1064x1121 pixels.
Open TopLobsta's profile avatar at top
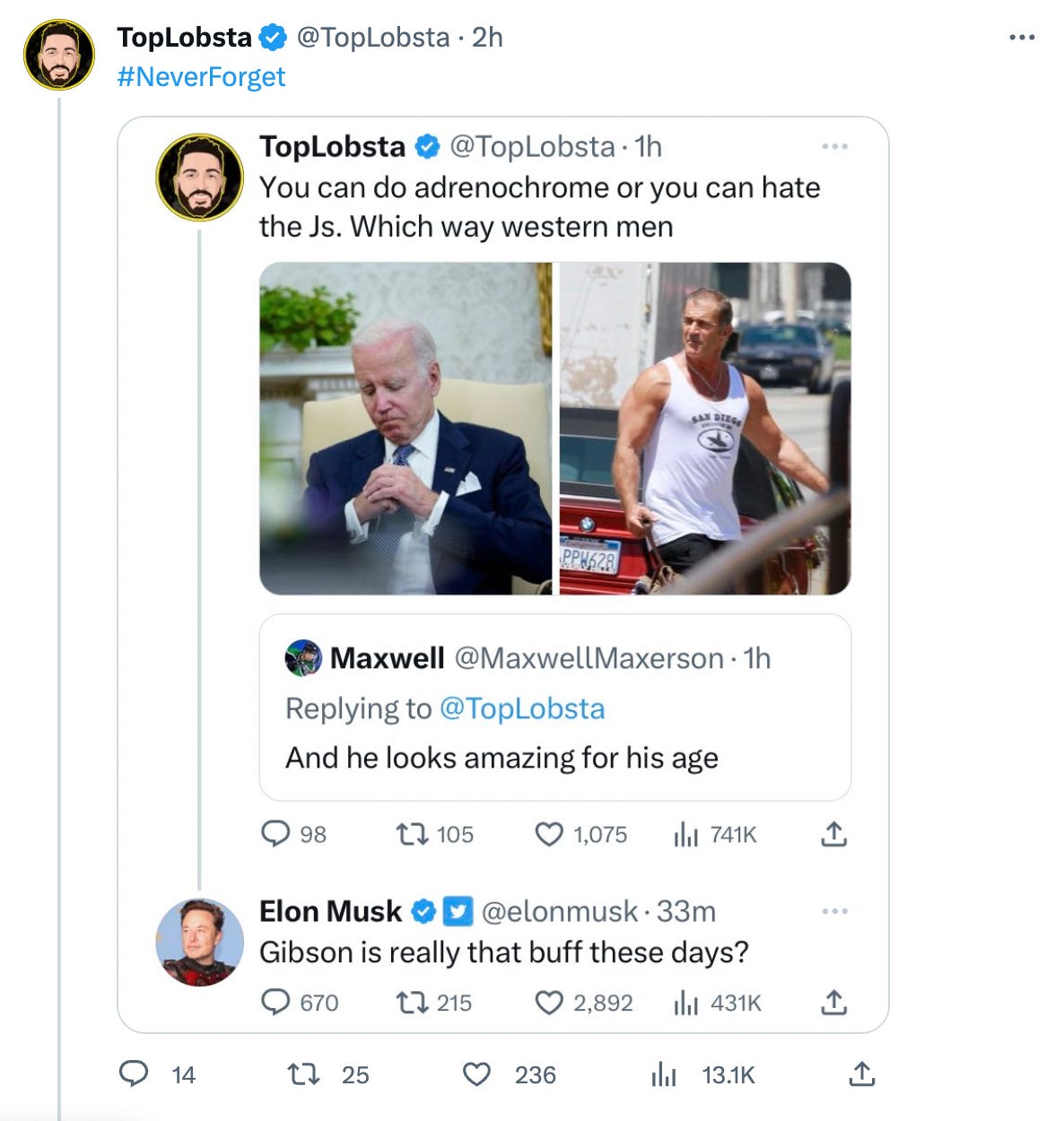pyautogui.click(x=59, y=56)
